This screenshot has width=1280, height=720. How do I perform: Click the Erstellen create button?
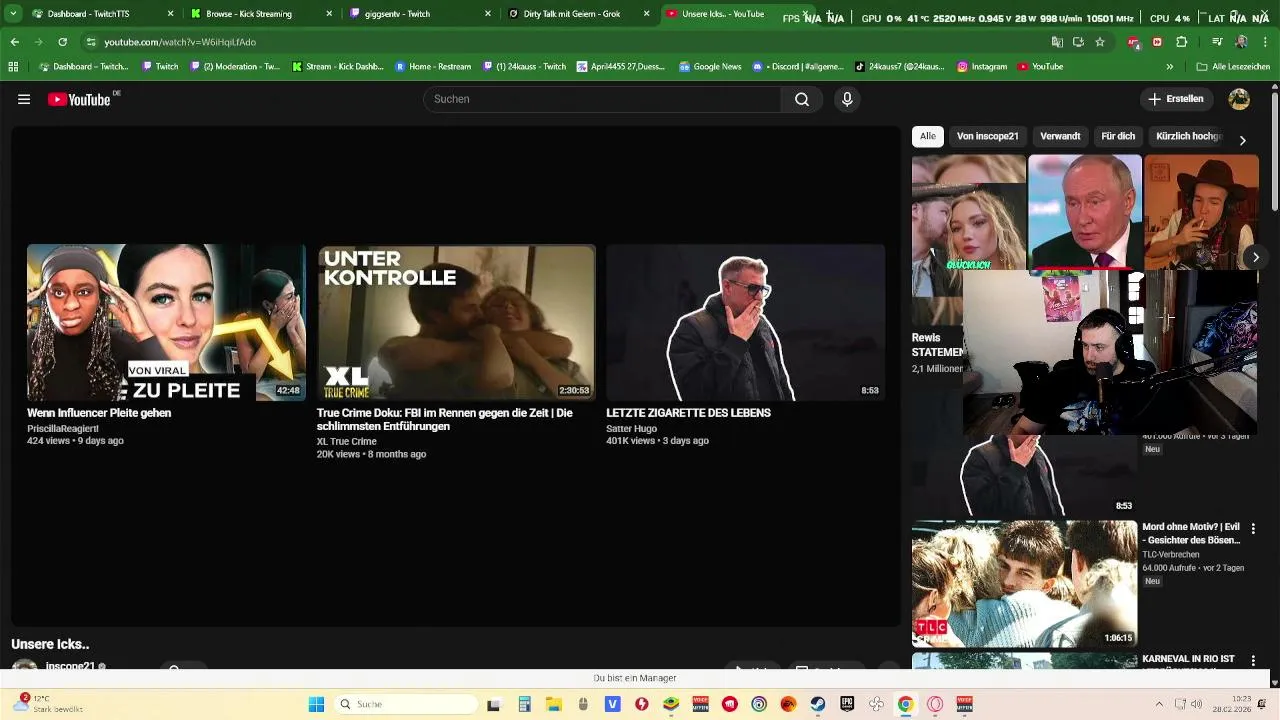[1176, 99]
